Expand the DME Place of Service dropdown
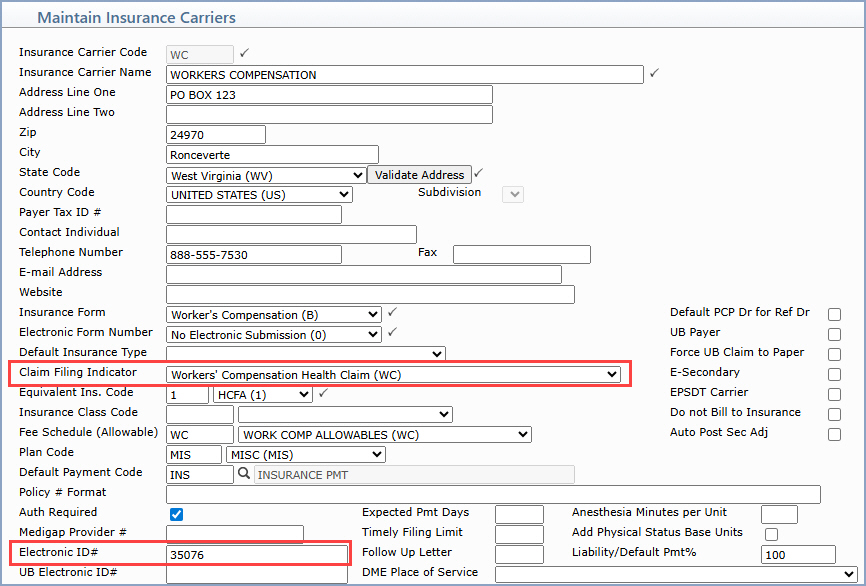This screenshot has height=586, width=866. (x=676, y=574)
